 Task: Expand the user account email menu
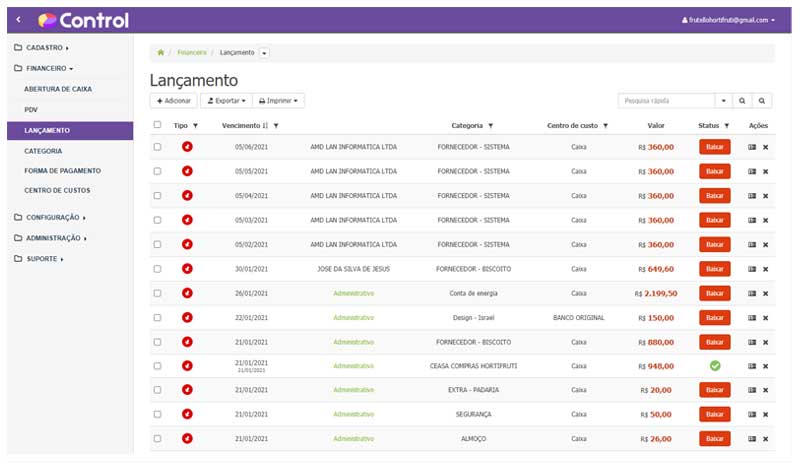[727, 20]
